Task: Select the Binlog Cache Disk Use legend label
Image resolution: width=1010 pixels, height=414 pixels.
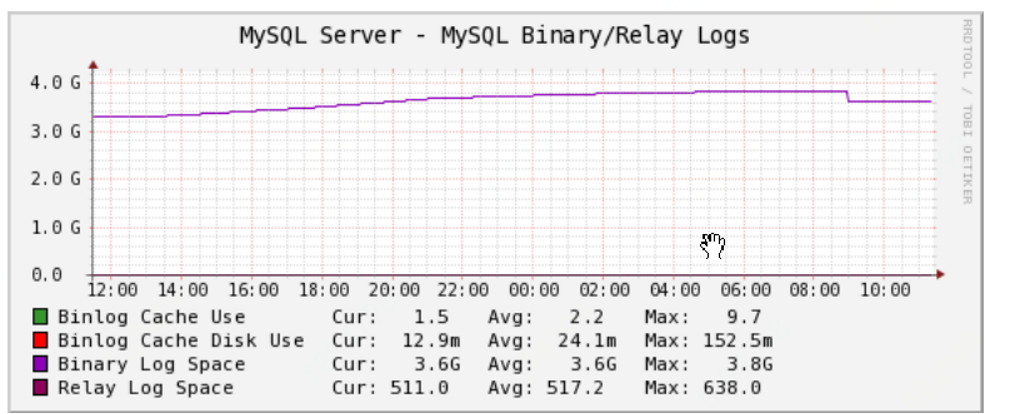Action: (x=181, y=341)
